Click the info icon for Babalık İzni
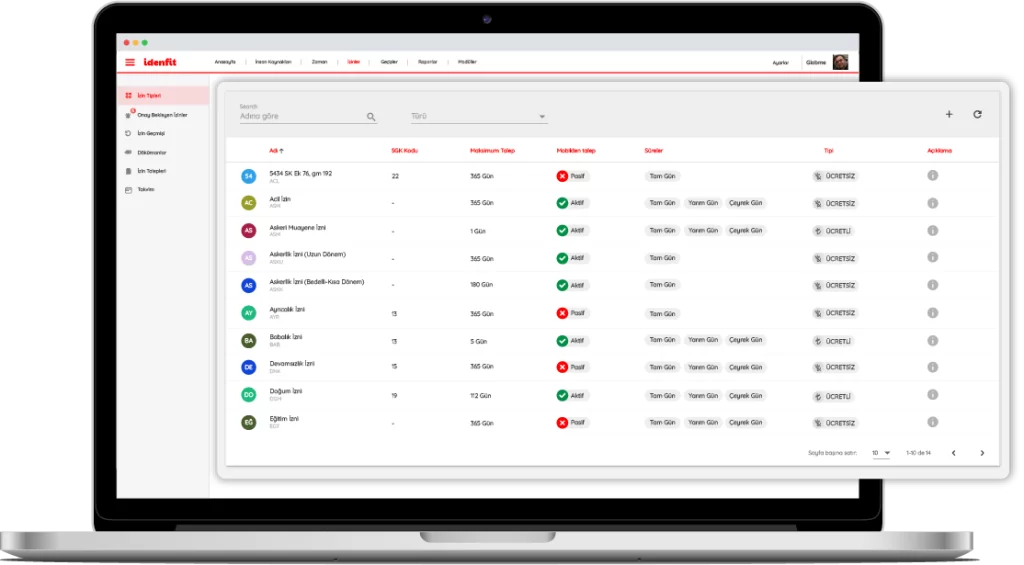This screenshot has width=1024, height=565. (x=932, y=340)
